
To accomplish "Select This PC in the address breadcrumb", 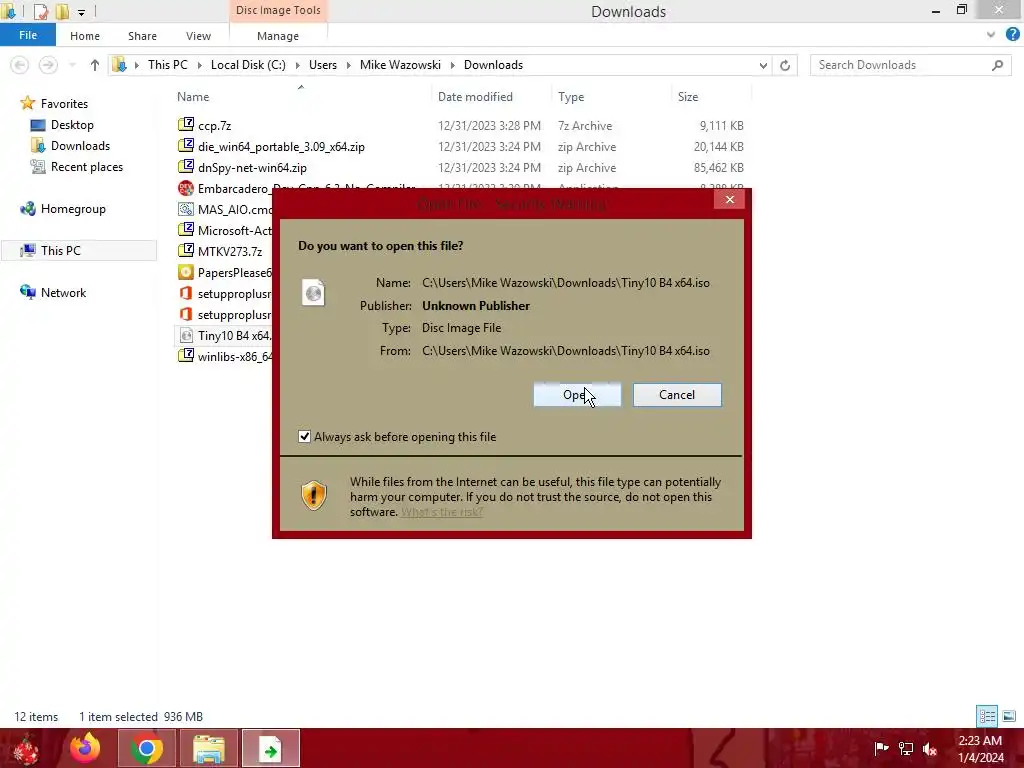I will (167, 65).
